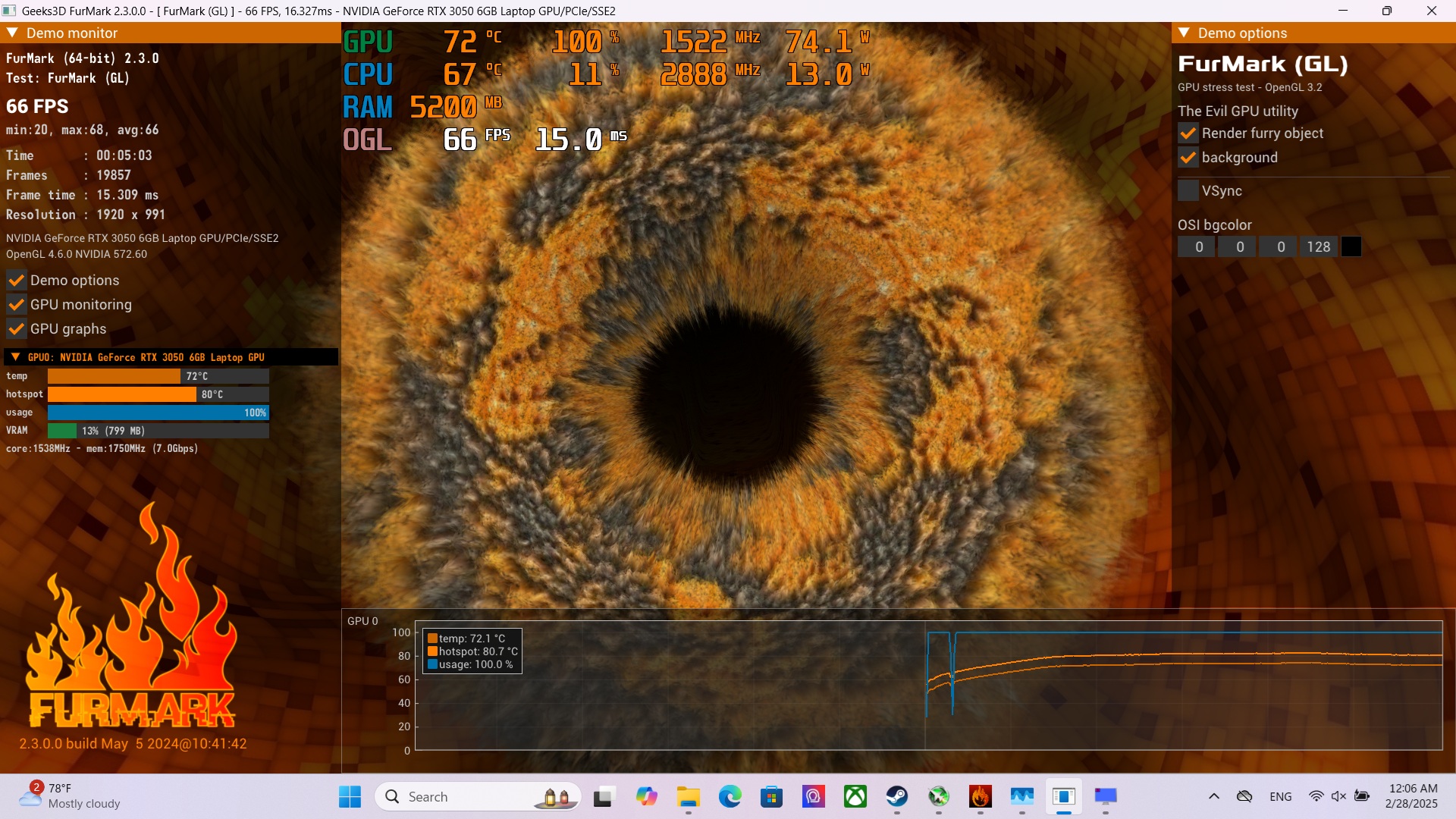The width and height of the screenshot is (1456, 819).
Task: Click the 'Frame time : 15.309 ms' line
Action: click(x=82, y=195)
